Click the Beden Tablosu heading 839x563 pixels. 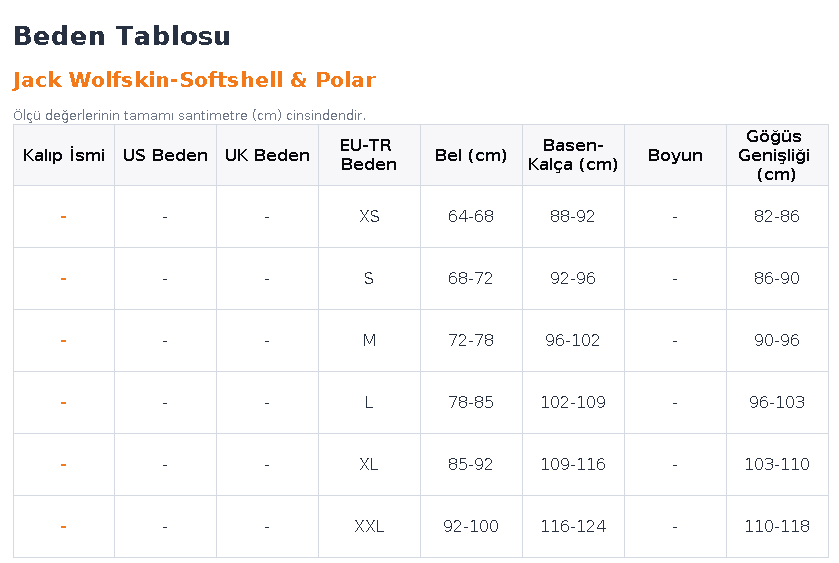coord(121,36)
